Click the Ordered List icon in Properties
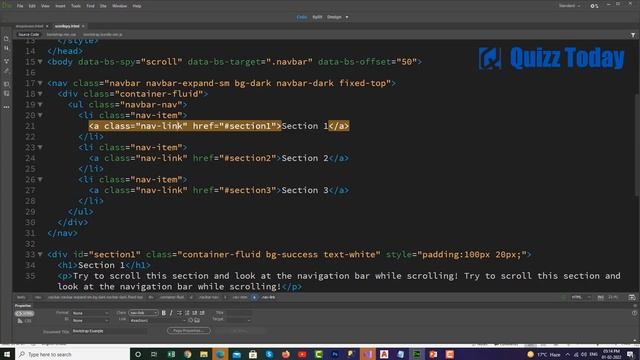The width and height of the screenshot is (640, 360). click(x=187, y=313)
